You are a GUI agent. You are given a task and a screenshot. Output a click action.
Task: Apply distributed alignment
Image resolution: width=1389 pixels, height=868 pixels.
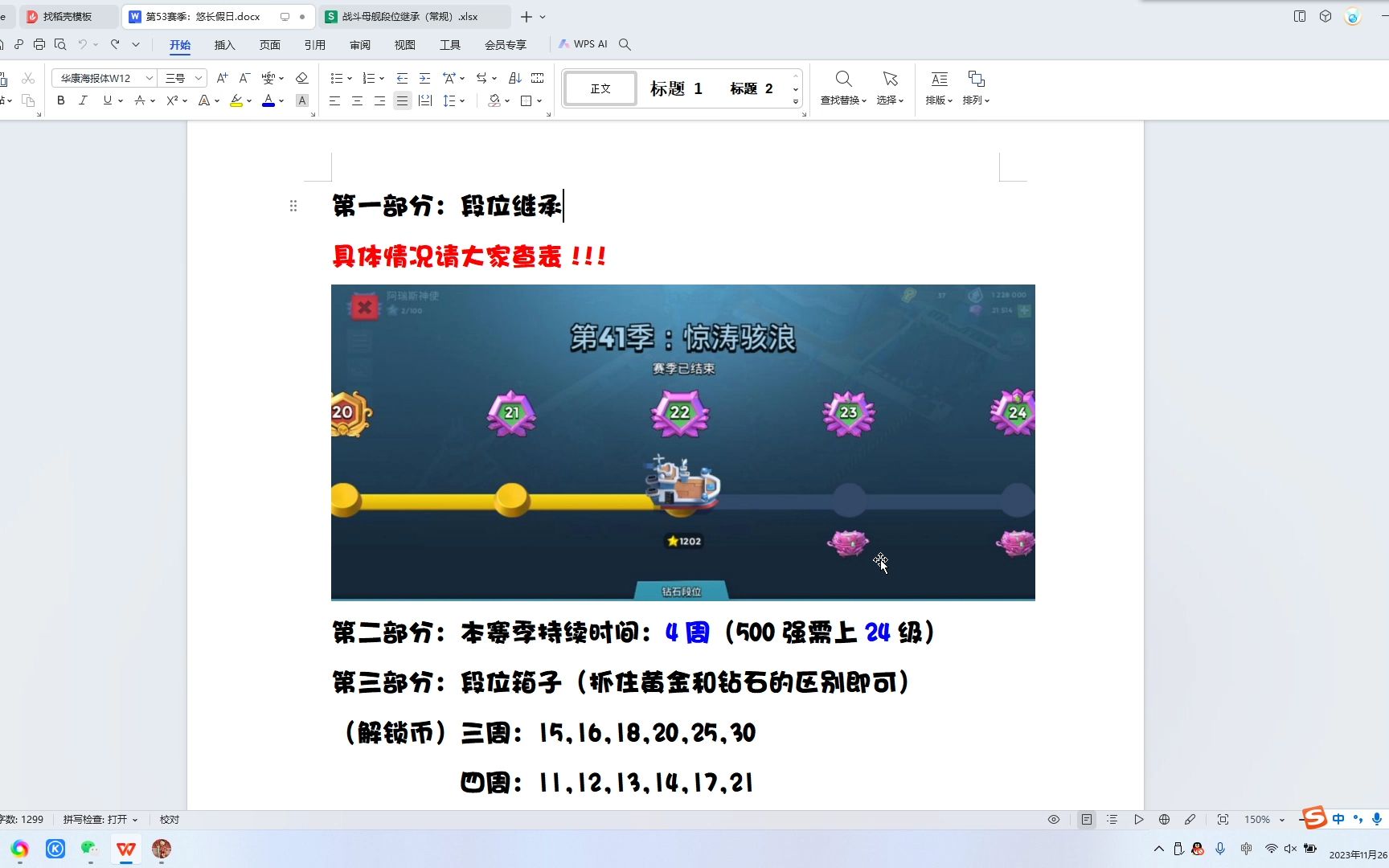(x=425, y=100)
